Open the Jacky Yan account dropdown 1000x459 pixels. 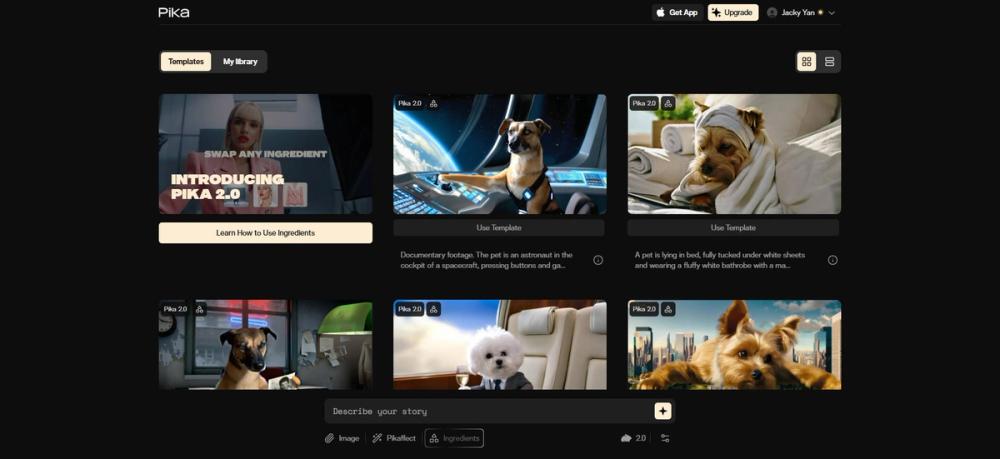[801, 13]
